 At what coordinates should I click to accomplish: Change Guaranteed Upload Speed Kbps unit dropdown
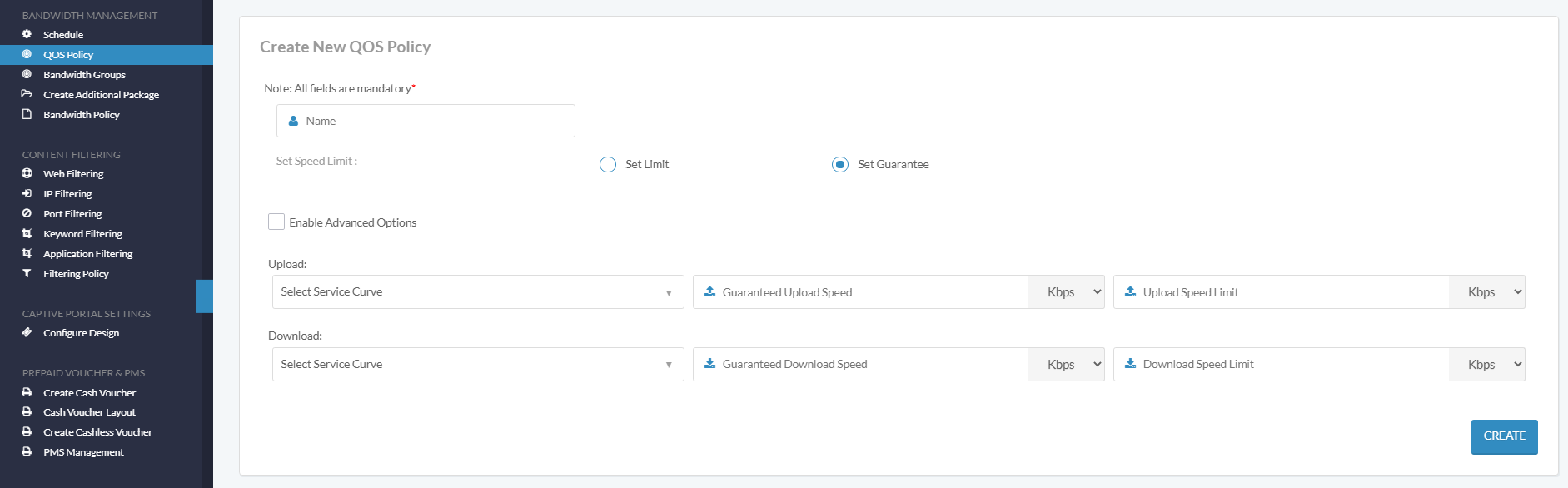1067,292
